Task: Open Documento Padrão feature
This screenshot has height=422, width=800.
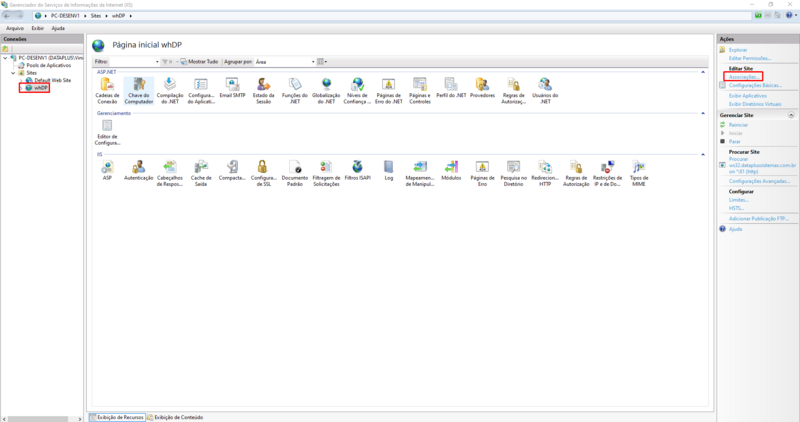Action: tap(295, 173)
